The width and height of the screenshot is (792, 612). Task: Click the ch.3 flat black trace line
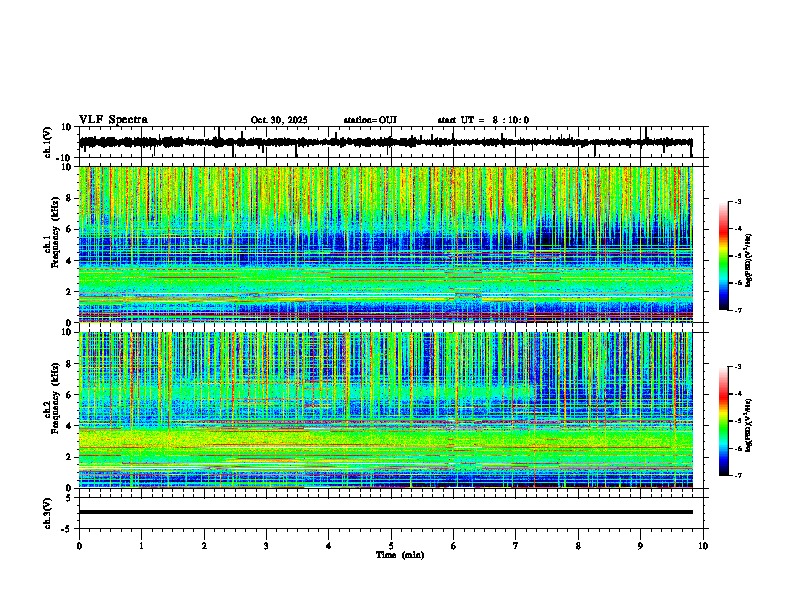coord(385,512)
